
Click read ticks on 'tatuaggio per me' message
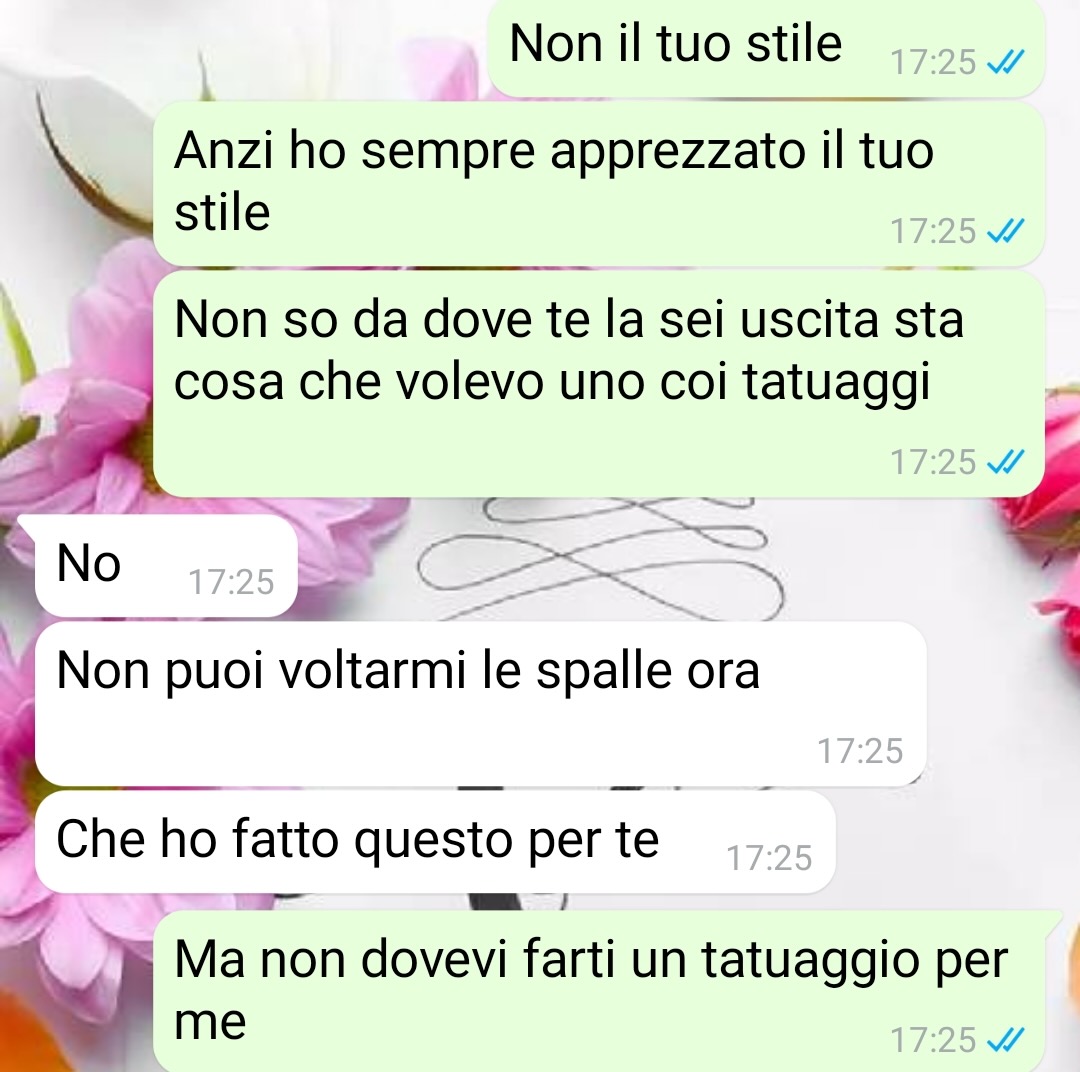1006,1040
